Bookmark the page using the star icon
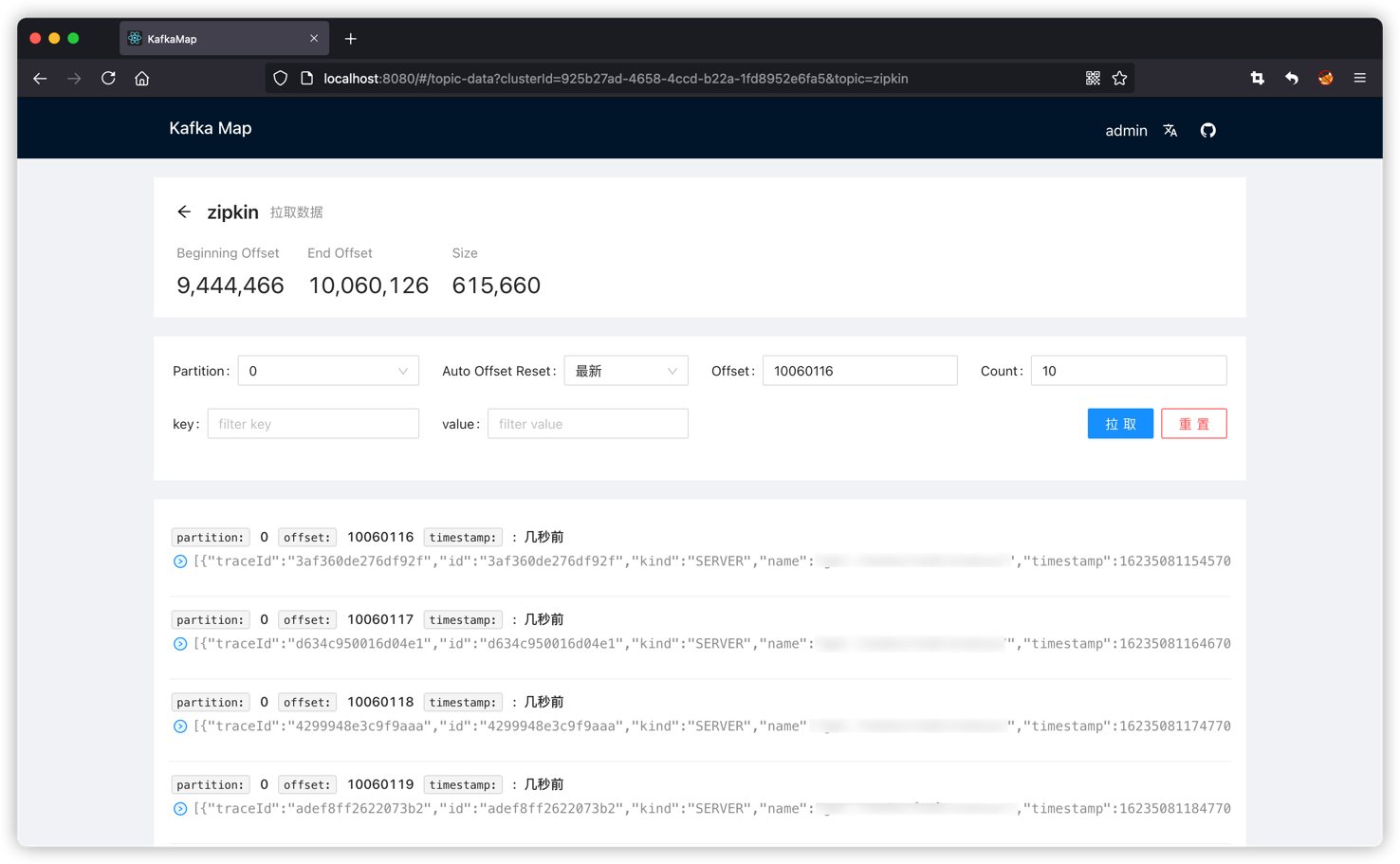Image resolution: width=1400 pixels, height=864 pixels. pyautogui.click(x=1119, y=78)
